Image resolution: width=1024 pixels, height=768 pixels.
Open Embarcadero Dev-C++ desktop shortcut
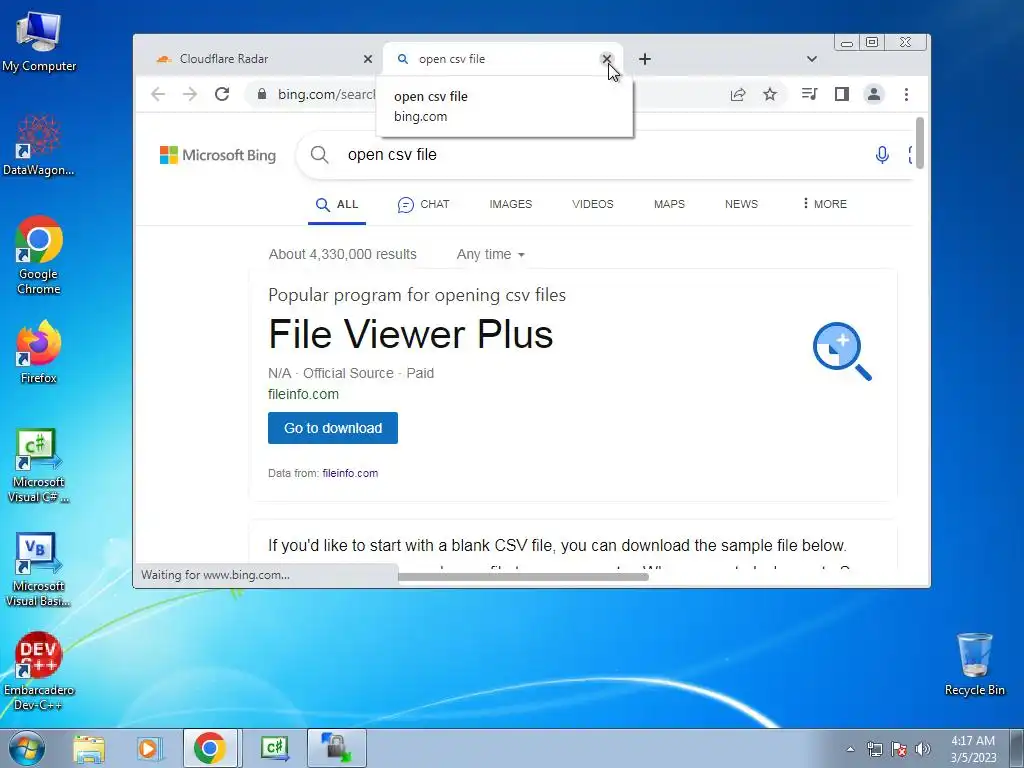click(39, 670)
